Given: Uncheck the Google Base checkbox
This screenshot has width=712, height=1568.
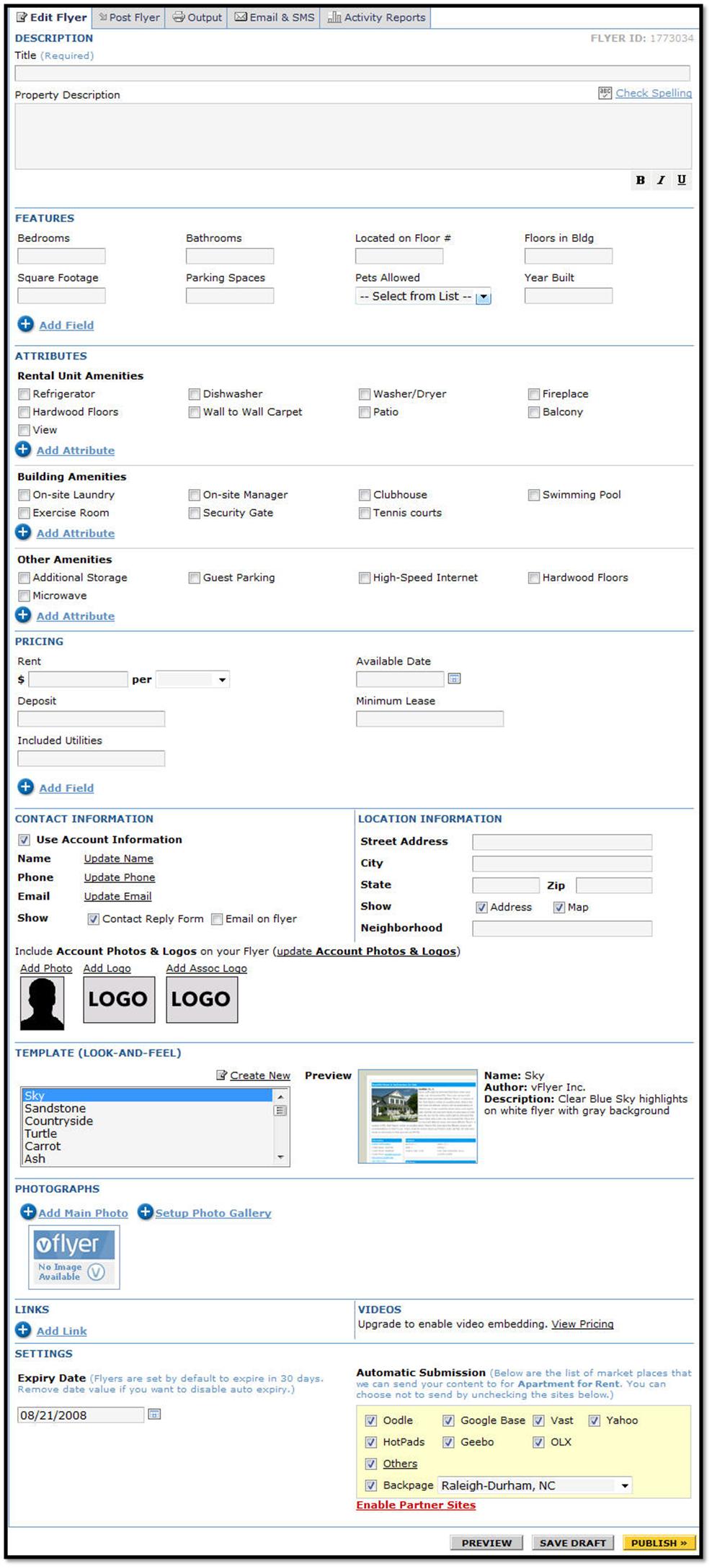Looking at the screenshot, I should 448,1420.
